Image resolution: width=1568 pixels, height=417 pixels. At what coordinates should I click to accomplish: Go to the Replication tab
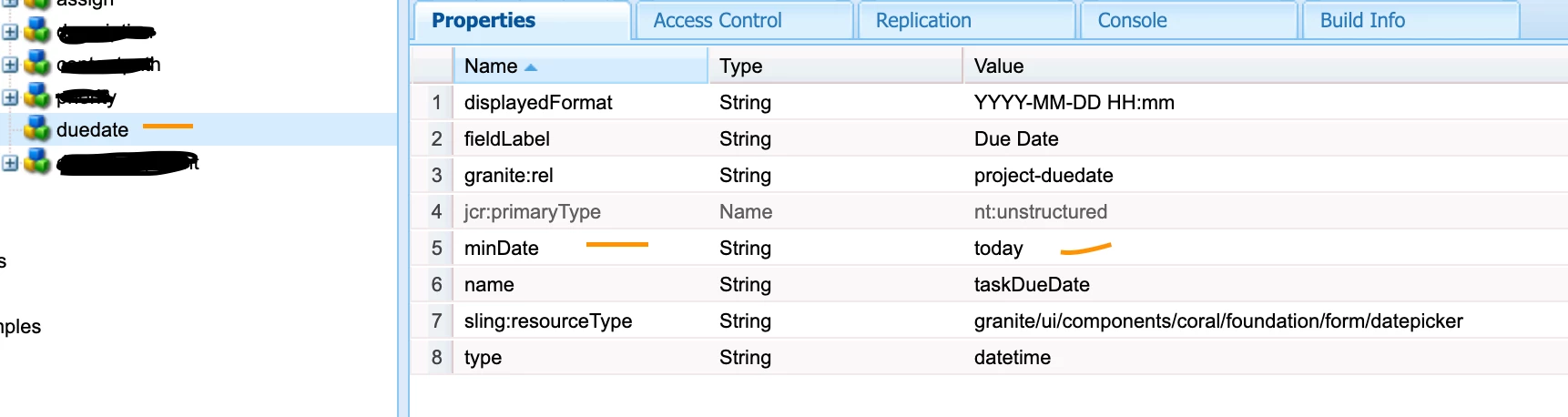click(923, 20)
